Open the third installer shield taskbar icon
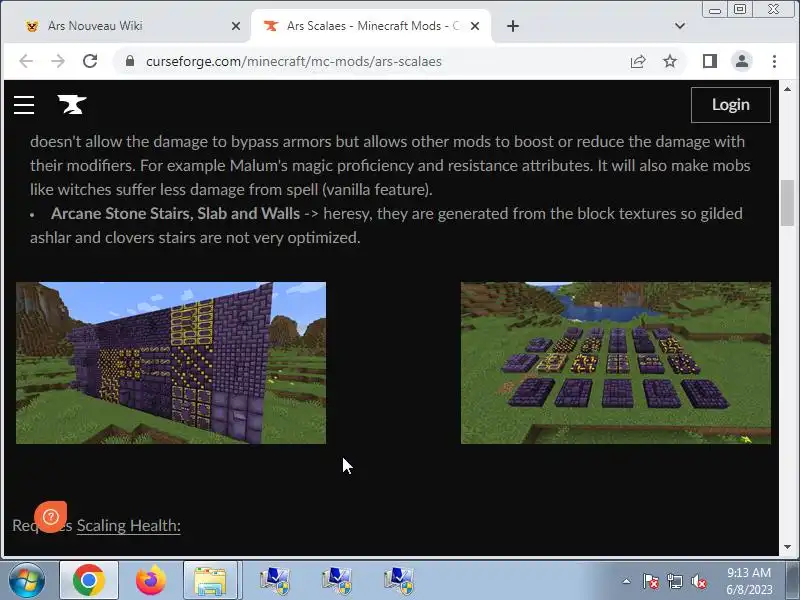This screenshot has height=600, width=800. [x=398, y=581]
